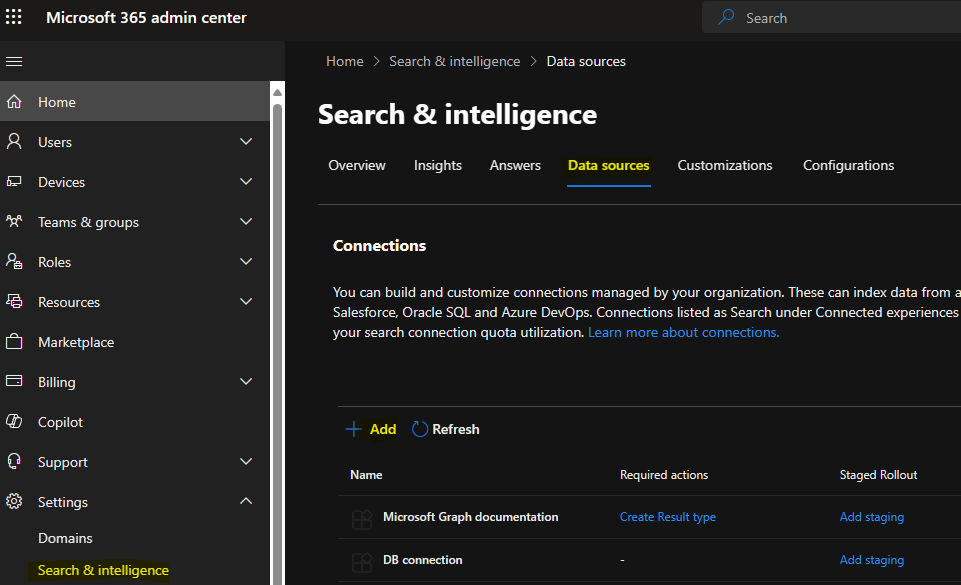The height and width of the screenshot is (585, 961).
Task: Click the Resources printer icon
Action: point(14,301)
